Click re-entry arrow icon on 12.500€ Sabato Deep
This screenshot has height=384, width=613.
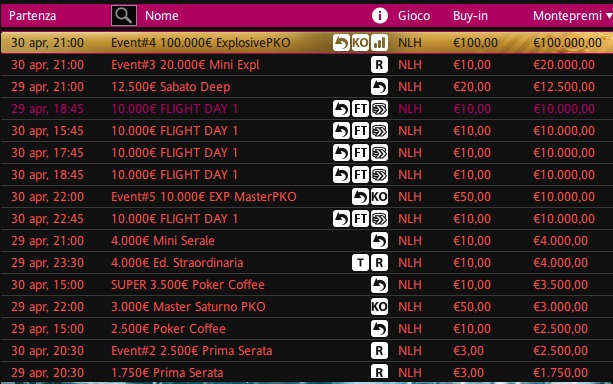[379, 87]
